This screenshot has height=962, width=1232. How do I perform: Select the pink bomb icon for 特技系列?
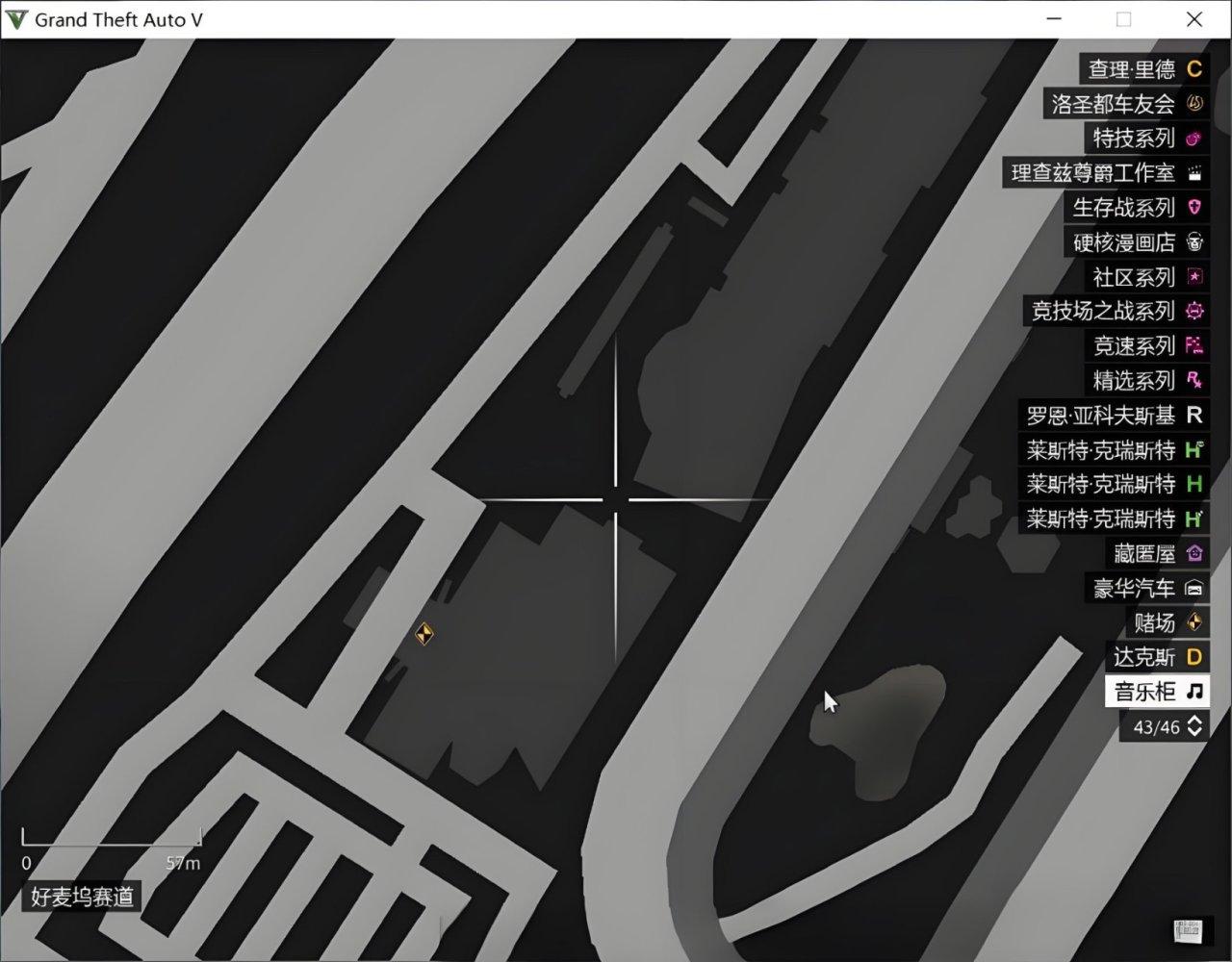pyautogui.click(x=1194, y=139)
